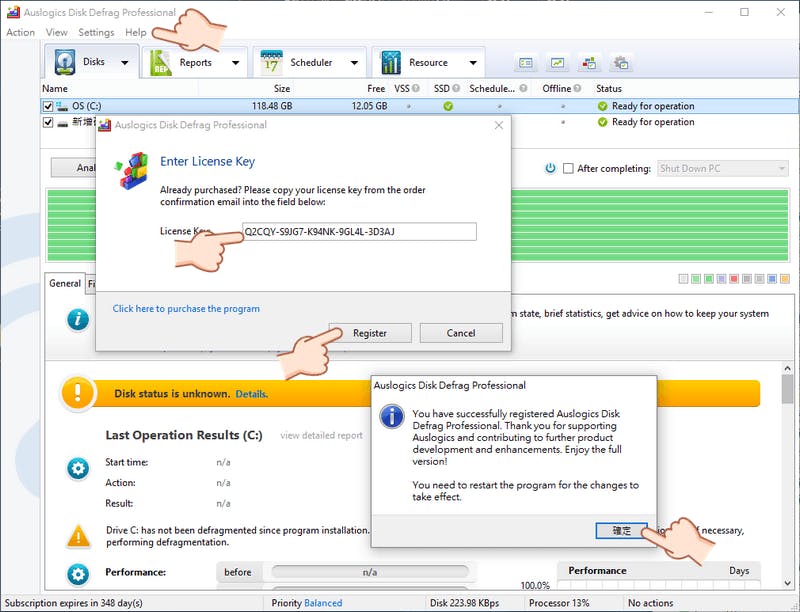Click the power icon beside After completing

click(550, 169)
